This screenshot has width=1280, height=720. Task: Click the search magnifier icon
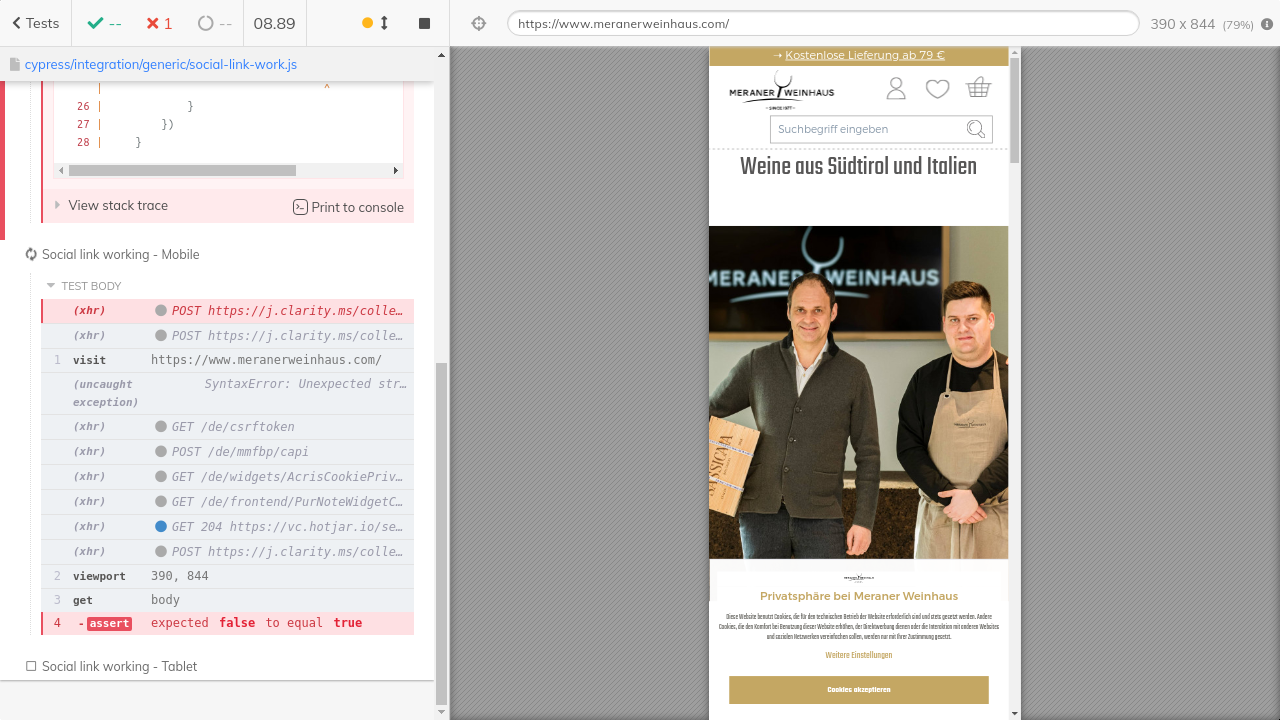pos(976,129)
